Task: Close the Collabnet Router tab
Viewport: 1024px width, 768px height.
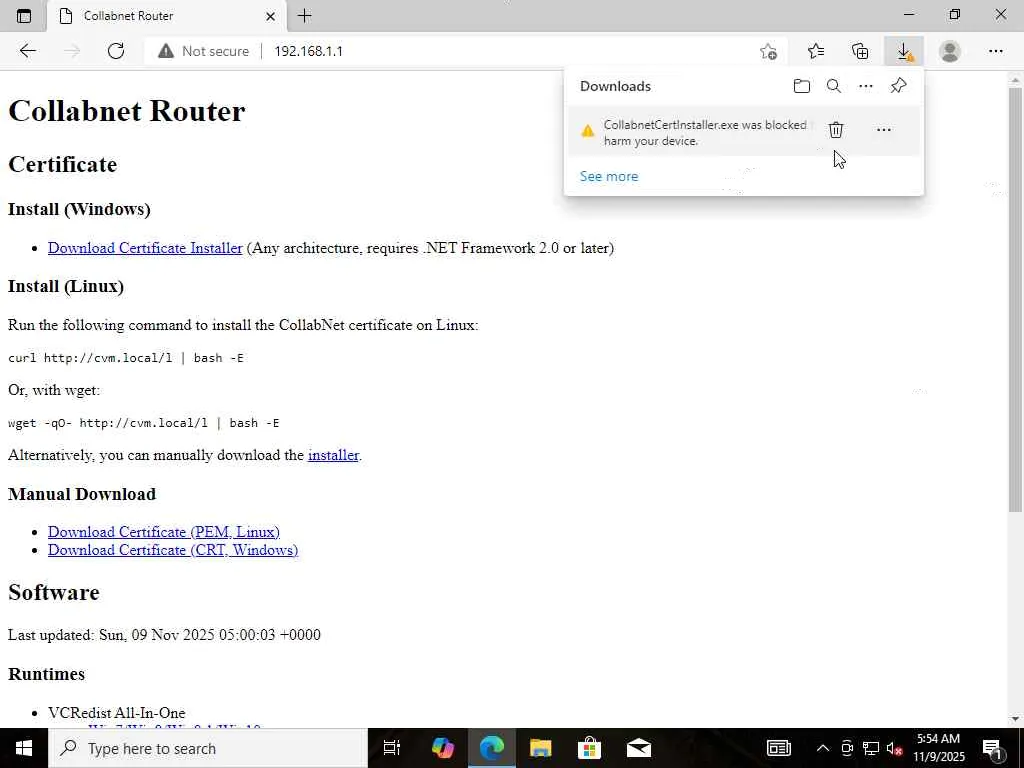Action: coord(270,16)
